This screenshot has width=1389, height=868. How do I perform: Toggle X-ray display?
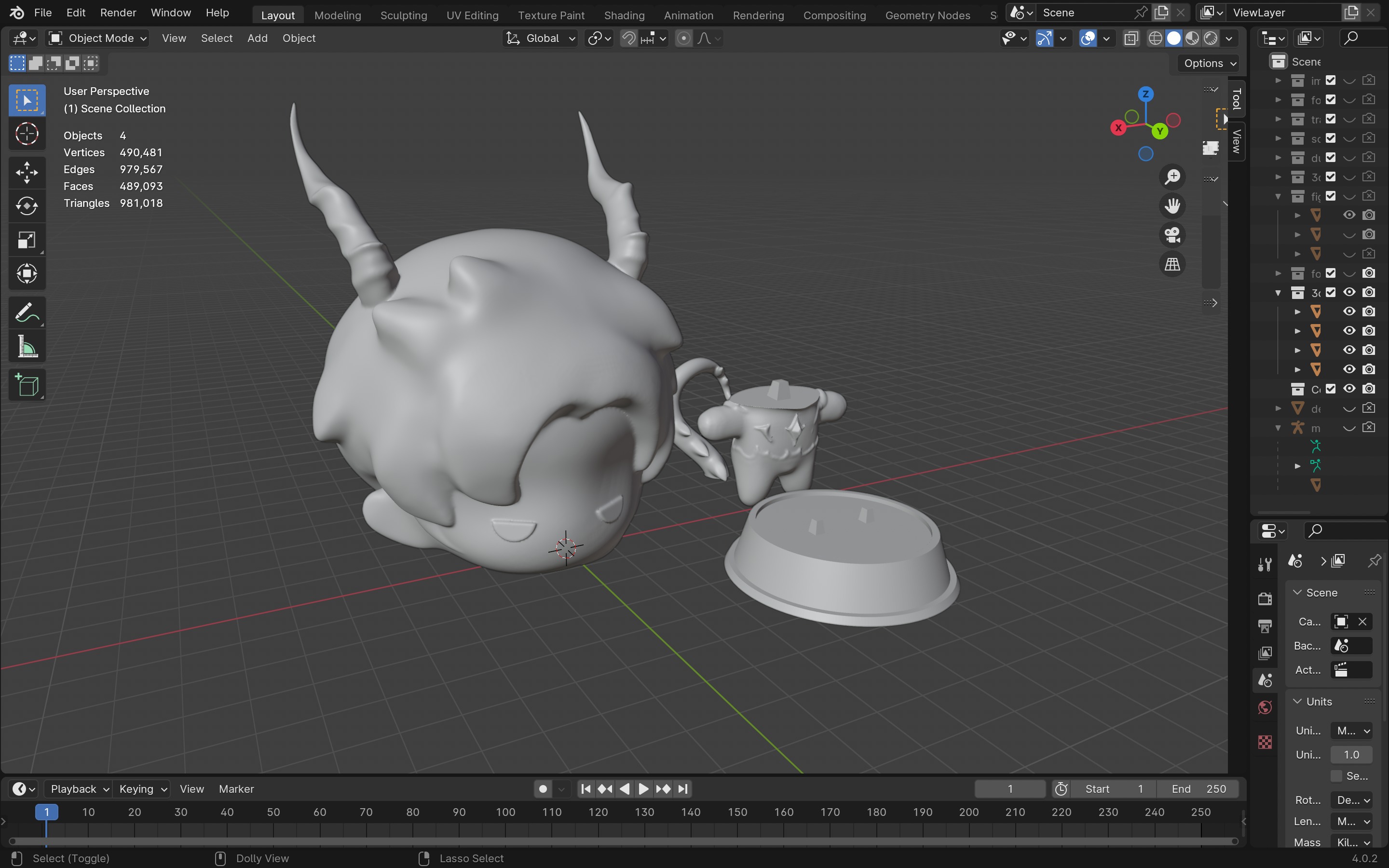click(1131, 39)
